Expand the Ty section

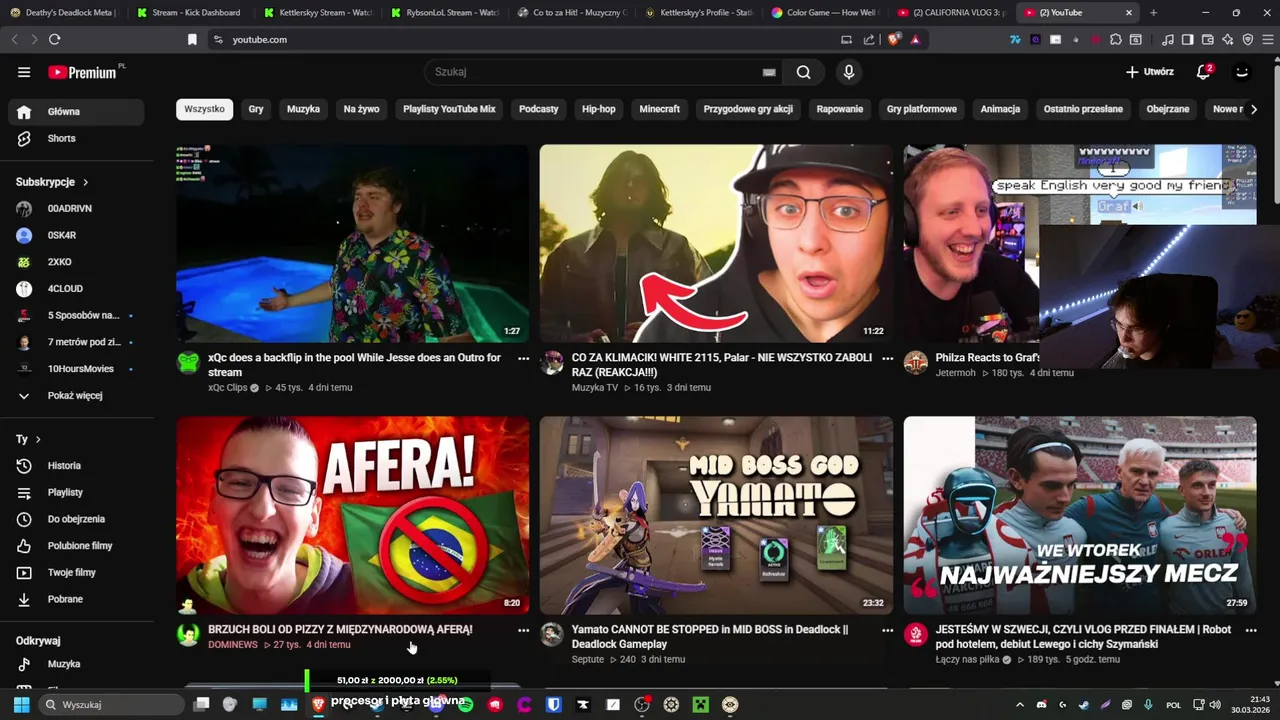[x=28, y=439]
